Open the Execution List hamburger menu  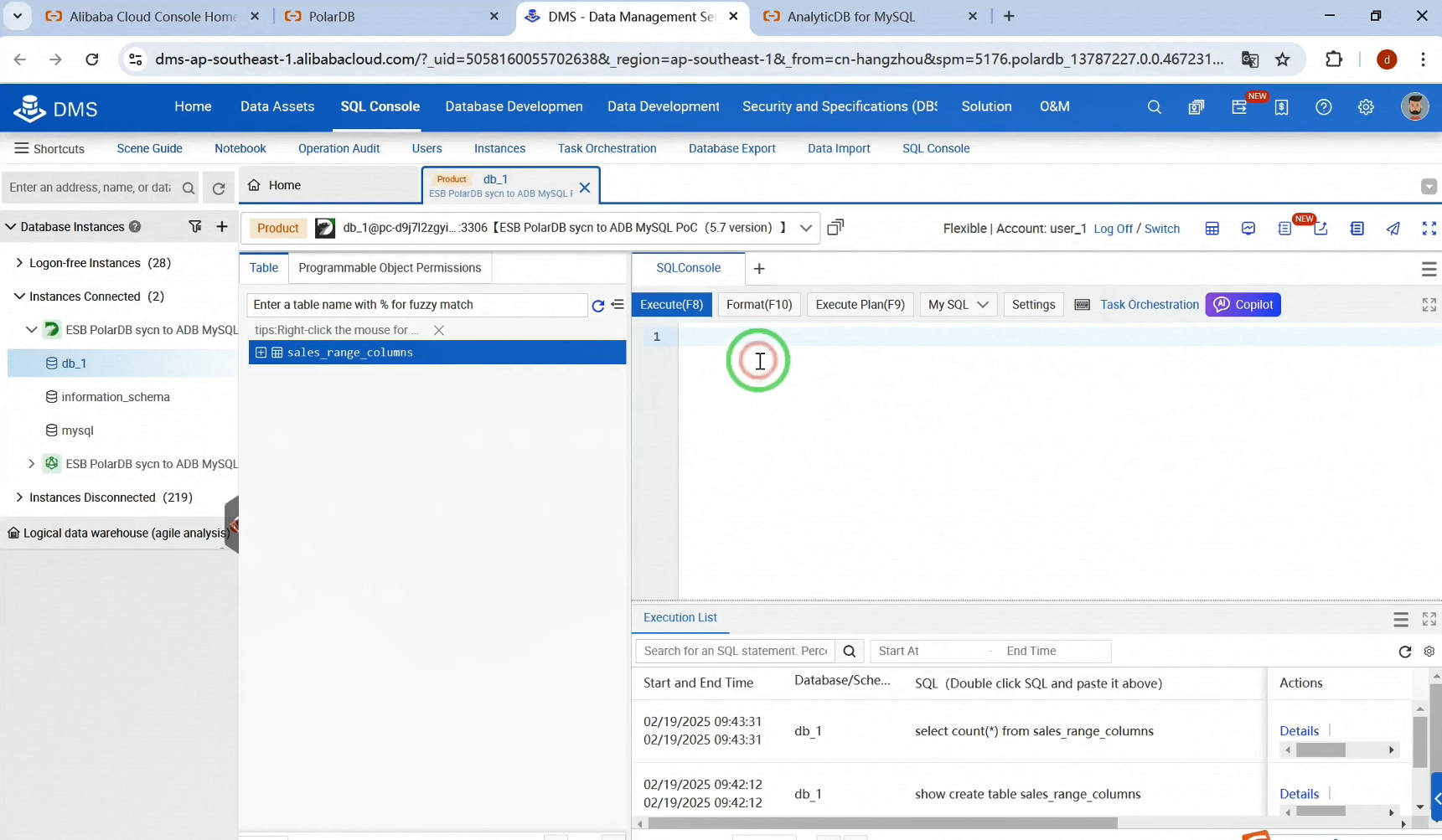[x=1401, y=620]
